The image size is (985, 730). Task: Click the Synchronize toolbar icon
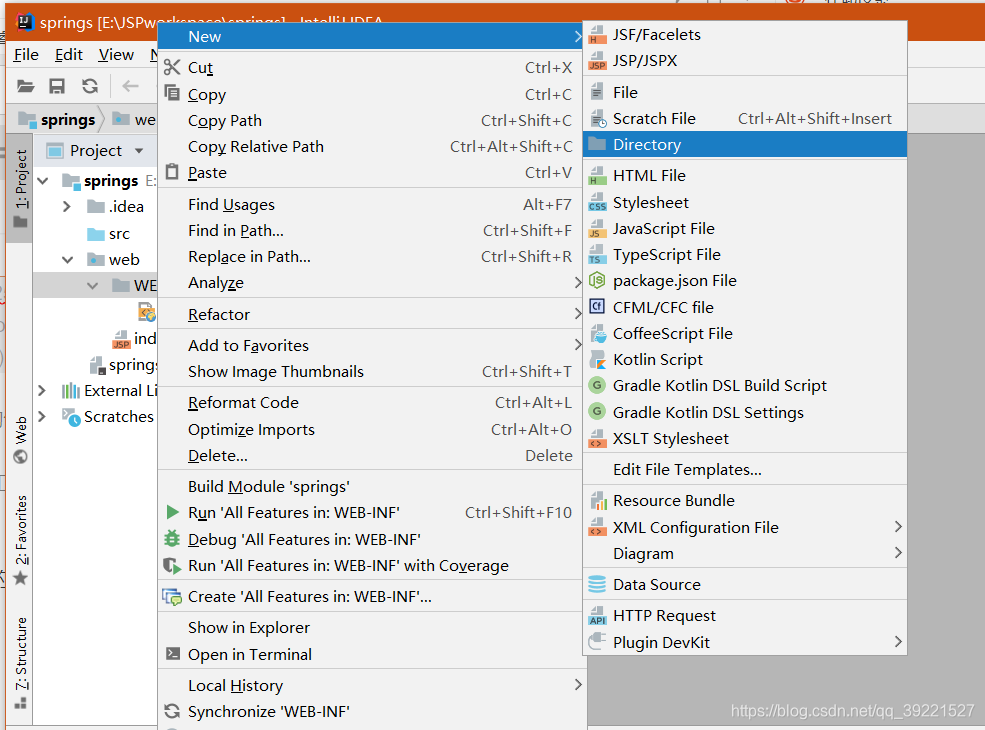90,86
